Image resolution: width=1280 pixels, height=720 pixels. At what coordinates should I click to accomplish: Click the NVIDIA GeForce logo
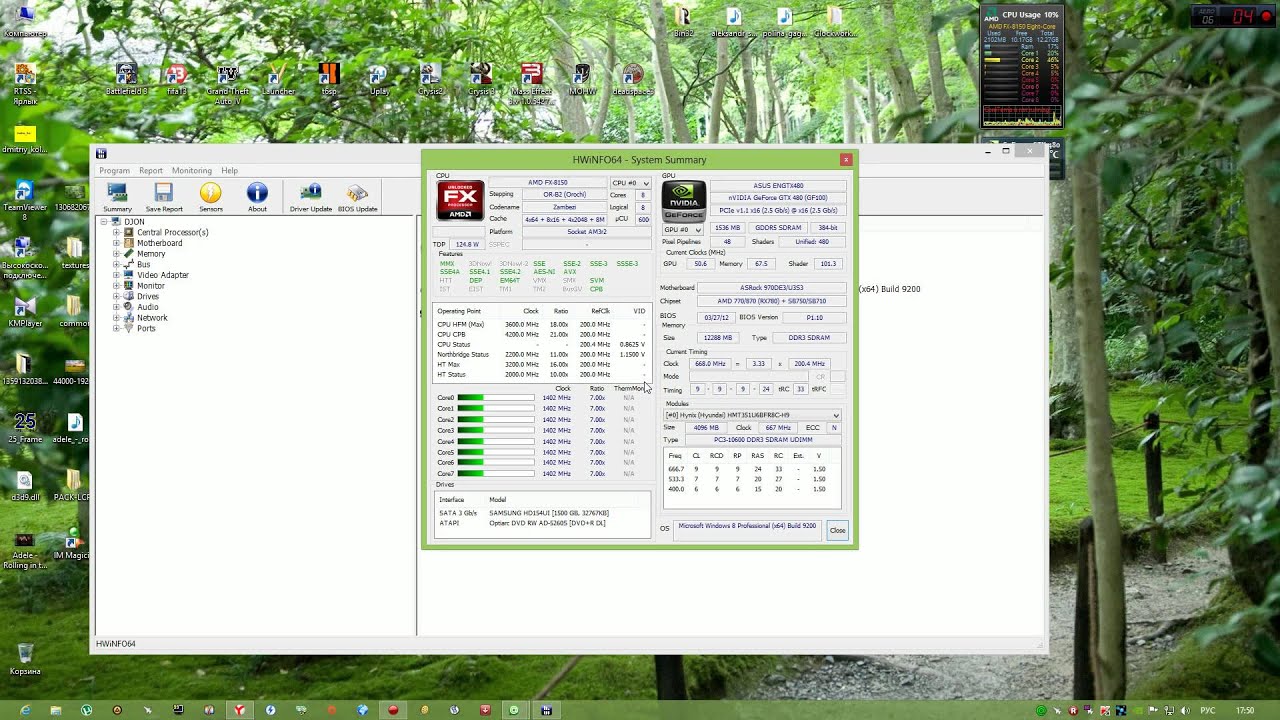point(684,201)
